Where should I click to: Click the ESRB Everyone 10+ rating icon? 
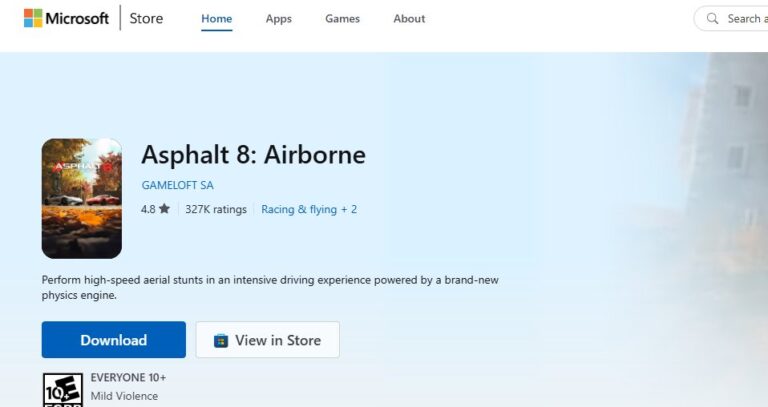[x=63, y=390]
